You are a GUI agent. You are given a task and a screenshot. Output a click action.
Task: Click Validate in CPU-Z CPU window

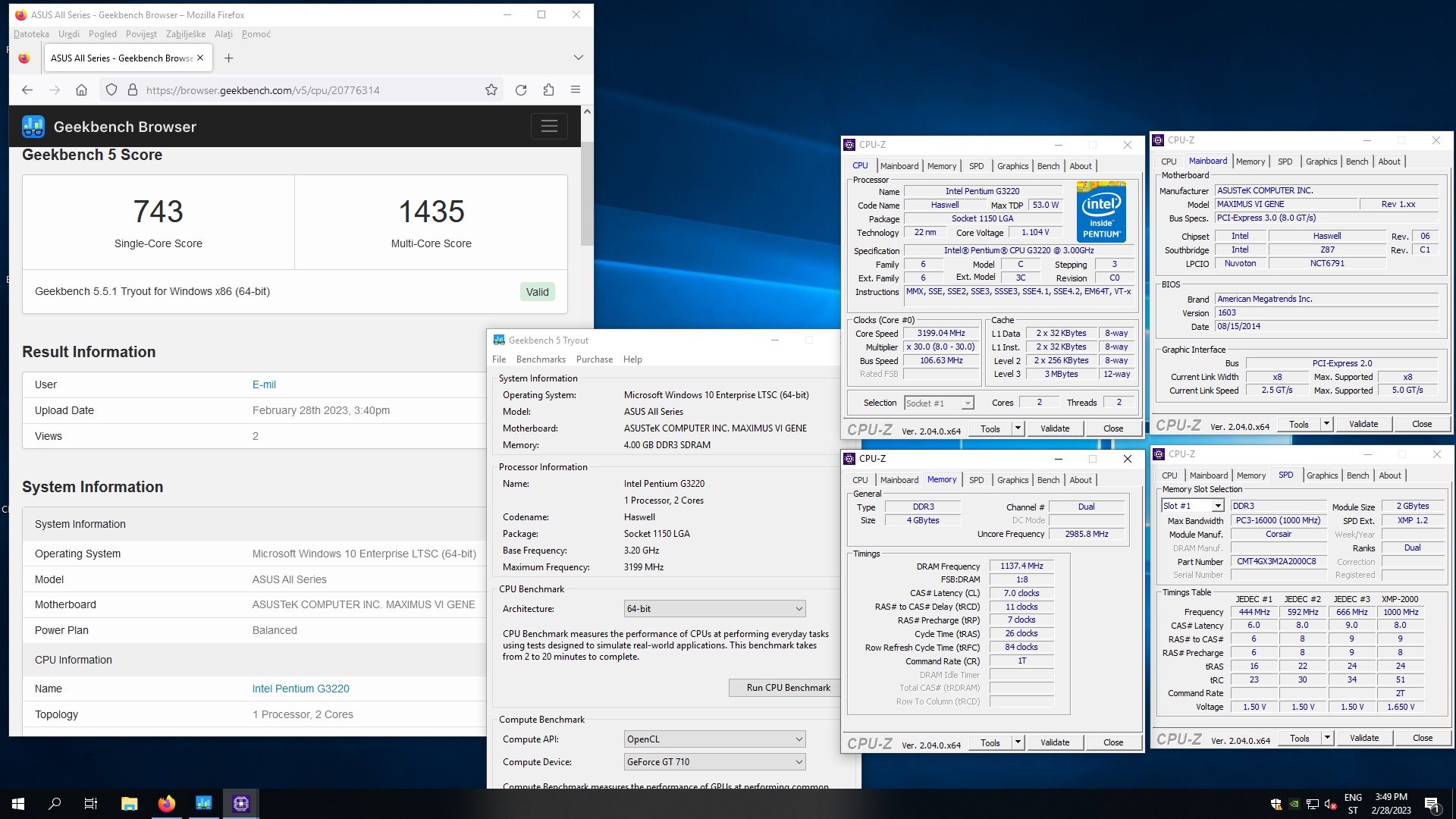(1055, 429)
